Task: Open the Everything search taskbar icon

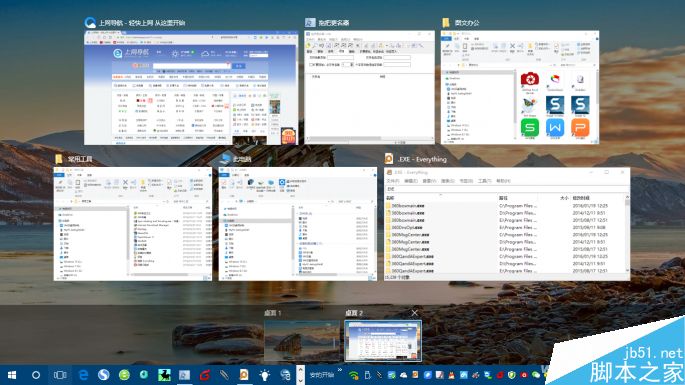Action: tap(244, 375)
